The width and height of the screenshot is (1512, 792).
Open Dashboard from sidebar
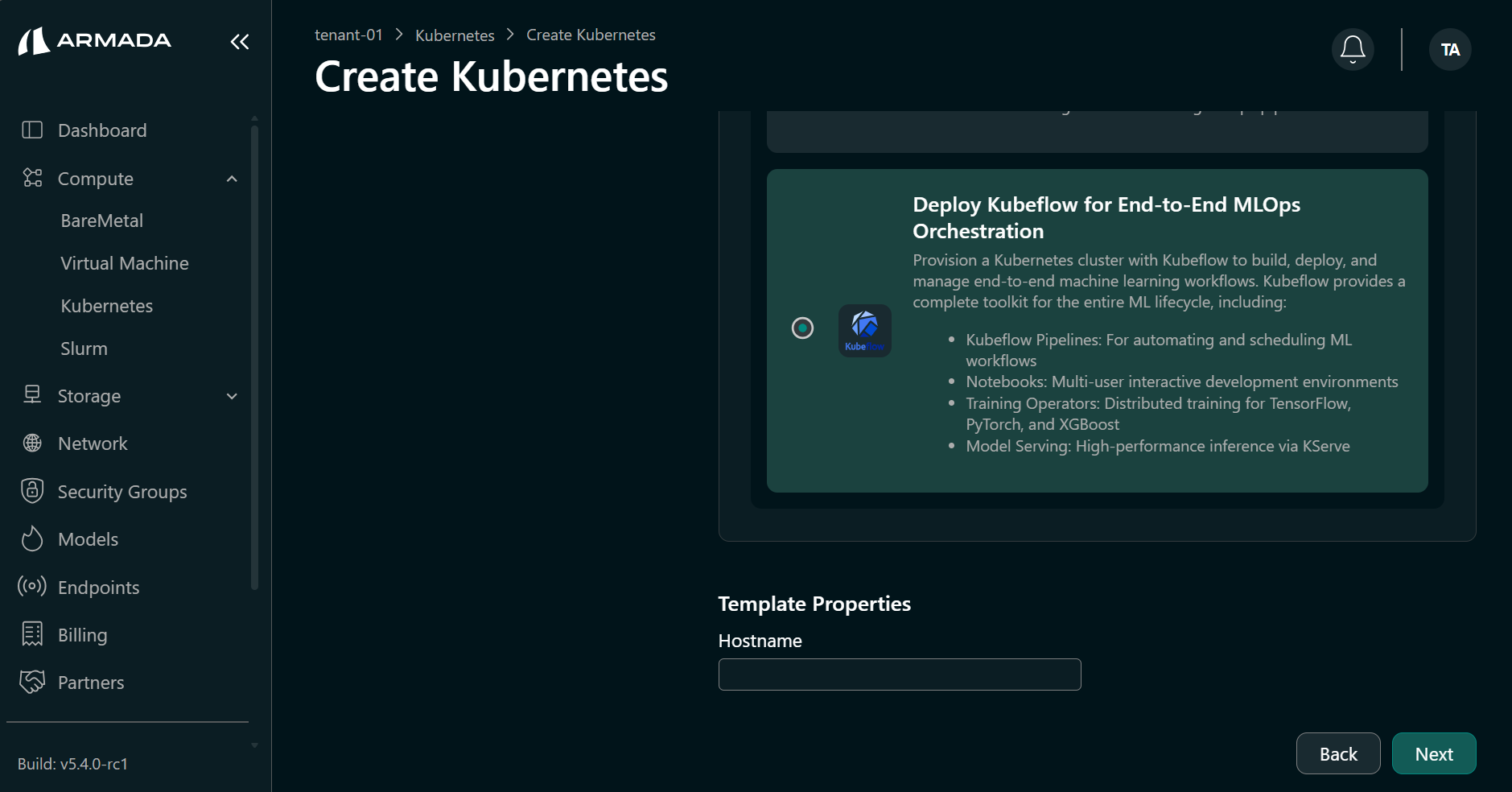[x=102, y=130]
